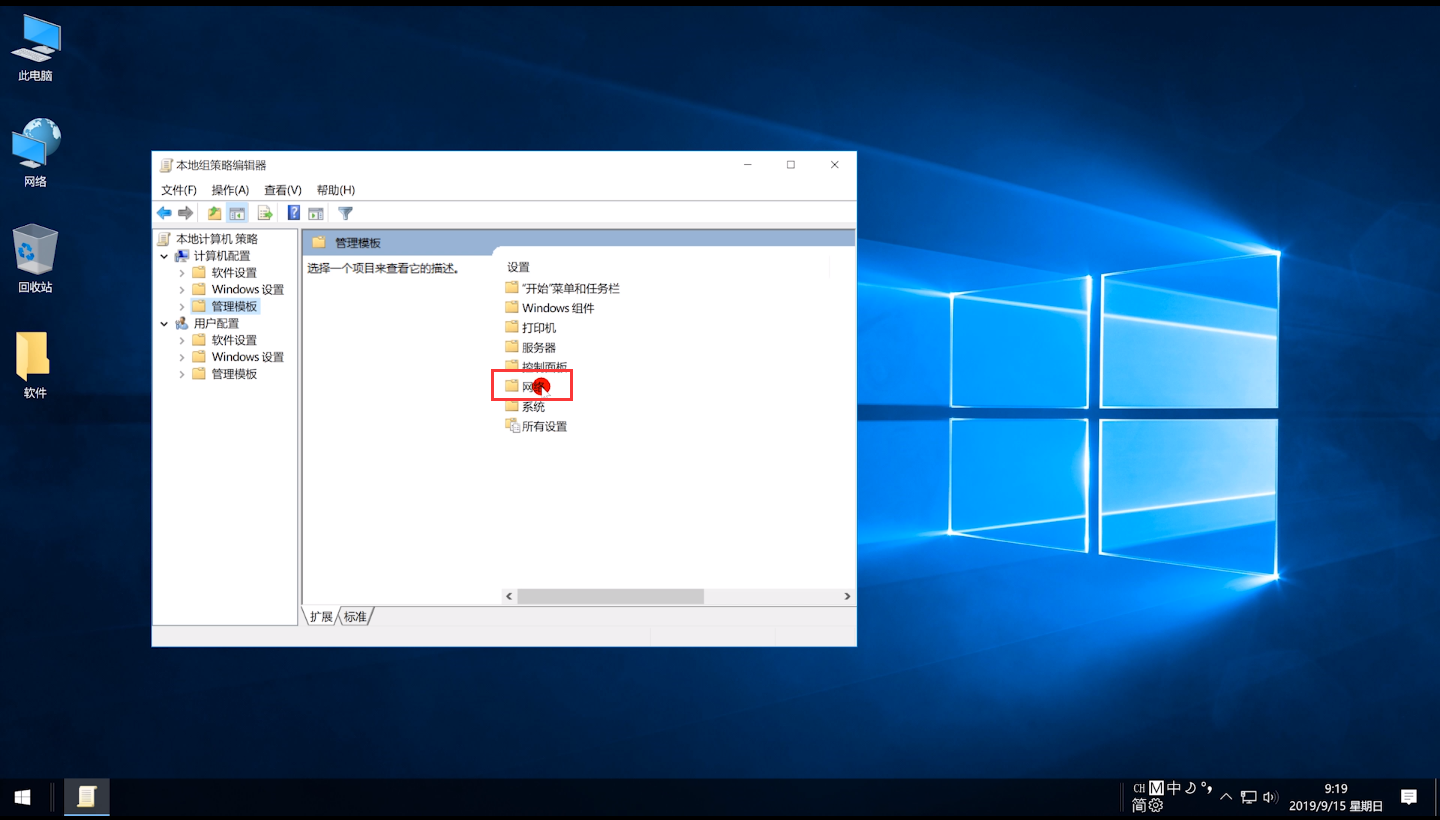Click the IME moon half-width icon
Viewport: 1440px width, 820px height.
point(1191,788)
